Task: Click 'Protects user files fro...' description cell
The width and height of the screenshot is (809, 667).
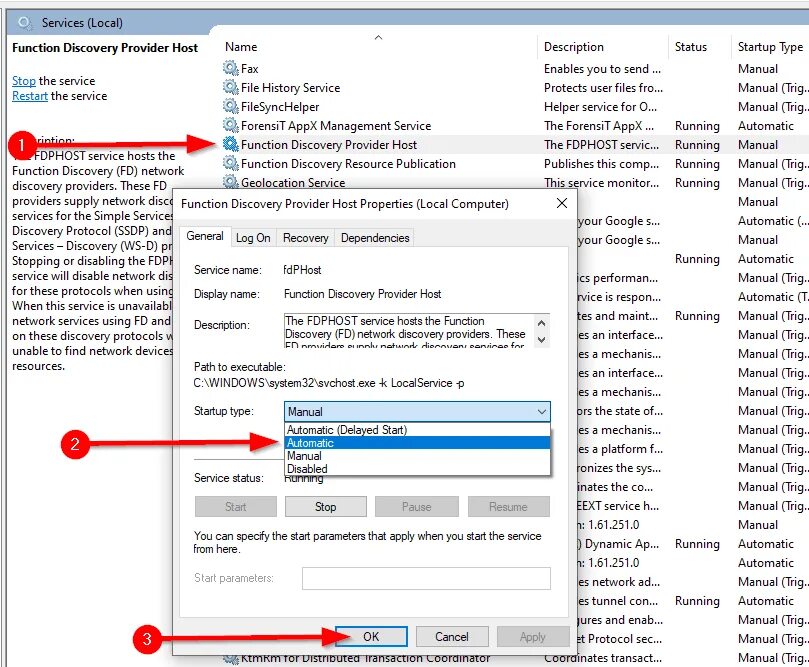Action: tap(603, 88)
